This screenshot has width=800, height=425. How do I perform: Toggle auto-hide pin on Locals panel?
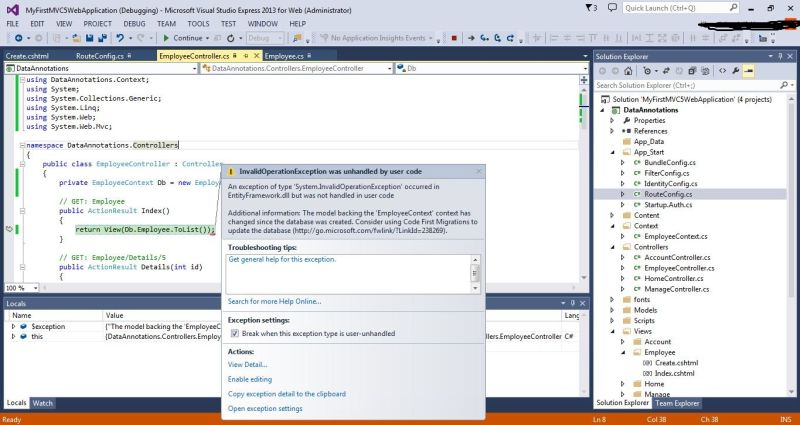(573, 304)
